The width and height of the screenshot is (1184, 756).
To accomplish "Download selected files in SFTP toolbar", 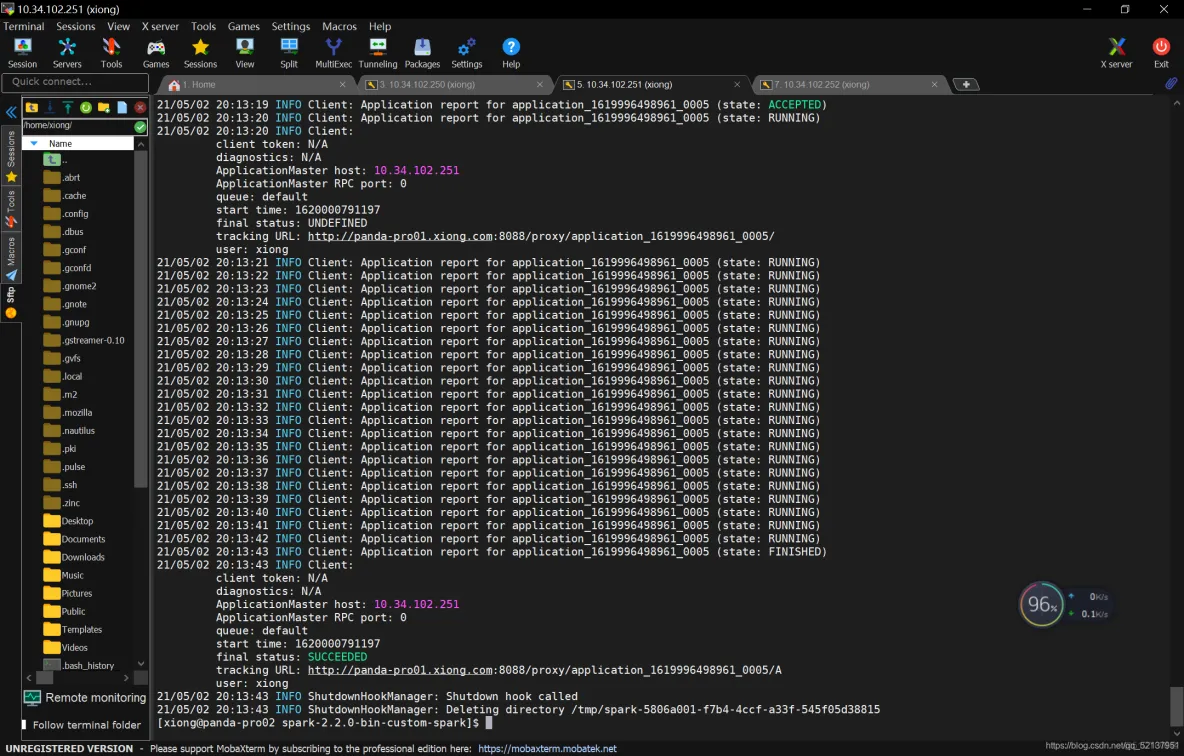I will click(x=50, y=107).
